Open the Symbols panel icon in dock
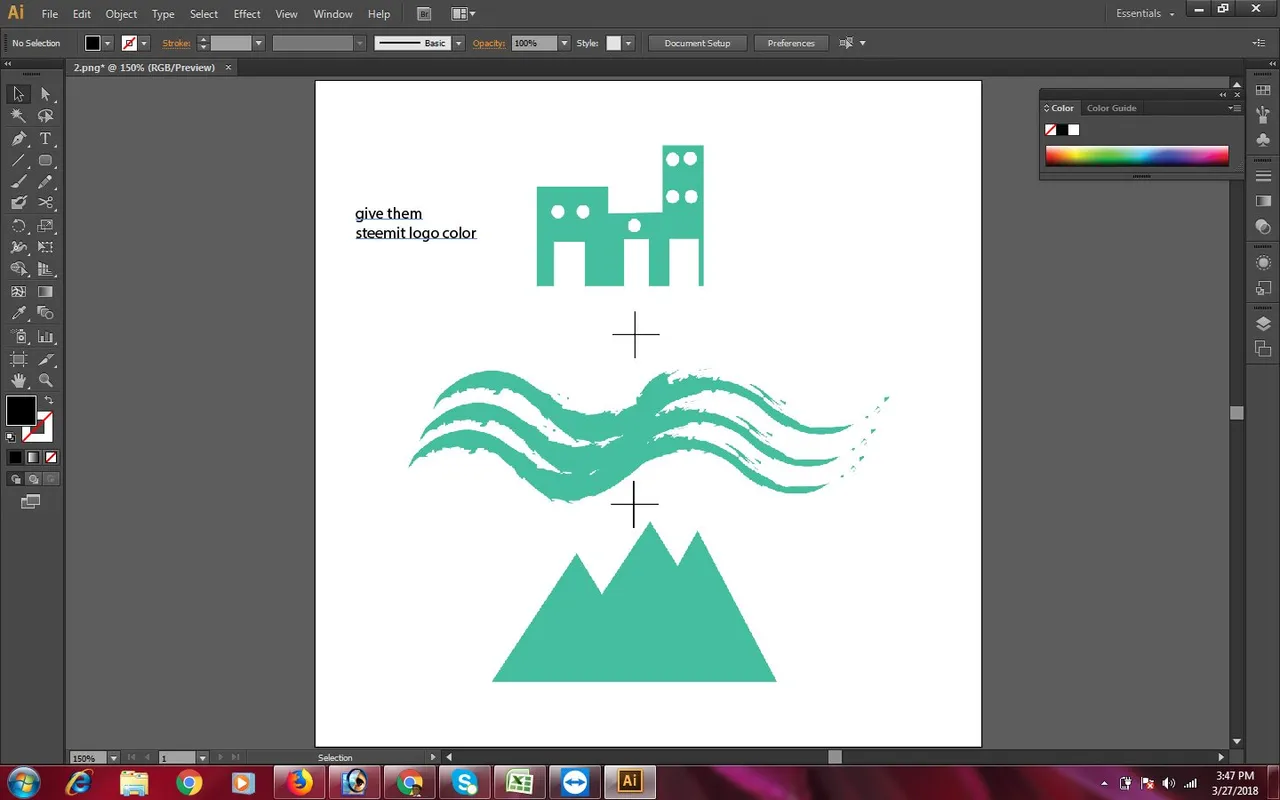Screen dimensions: 1280x800 [x=1263, y=141]
